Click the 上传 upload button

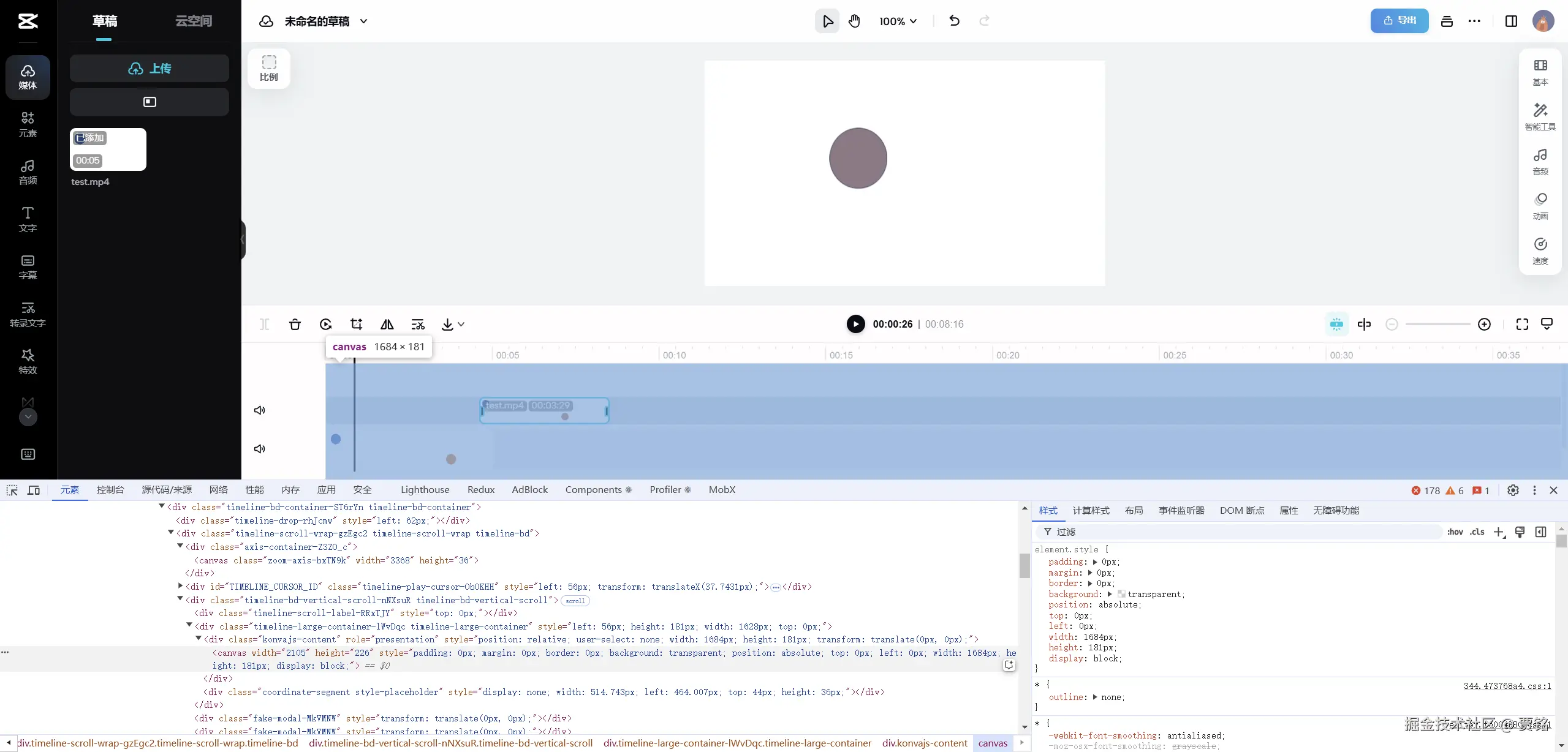click(x=149, y=68)
